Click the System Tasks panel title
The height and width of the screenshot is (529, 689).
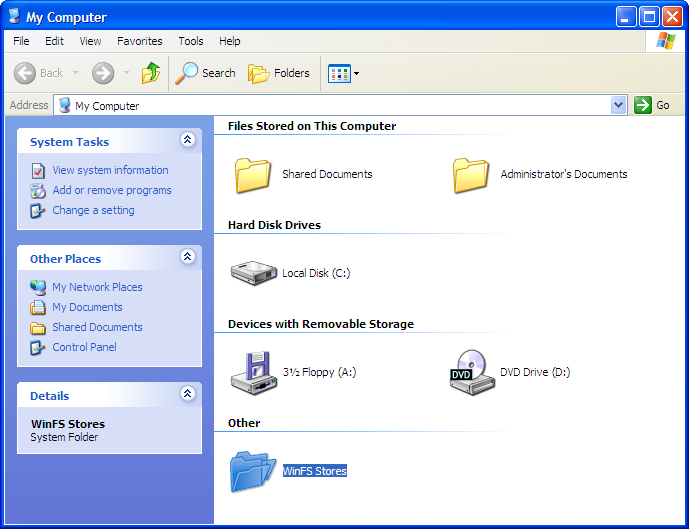click(69, 142)
